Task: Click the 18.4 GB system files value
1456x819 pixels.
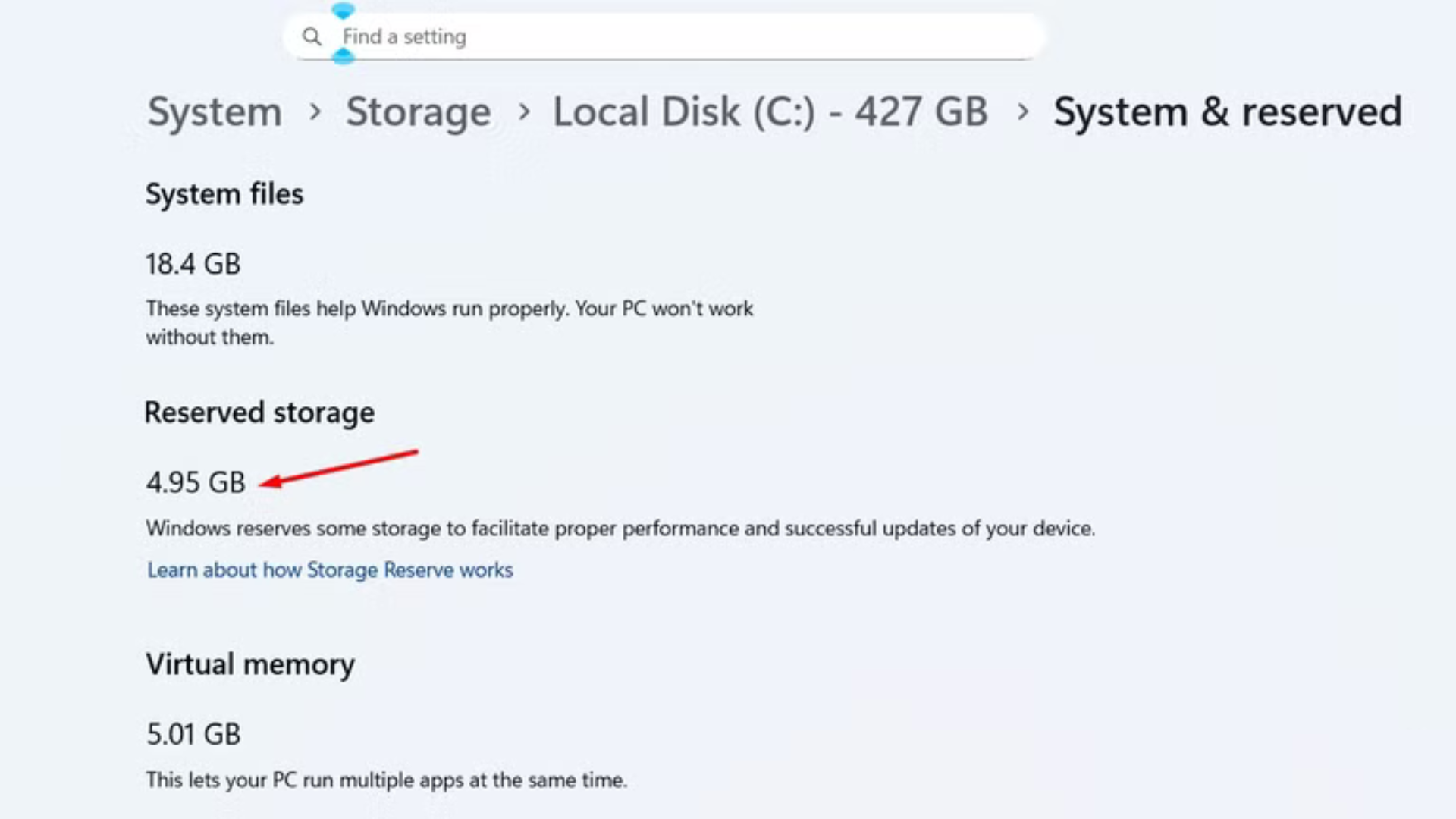Action: point(193,264)
